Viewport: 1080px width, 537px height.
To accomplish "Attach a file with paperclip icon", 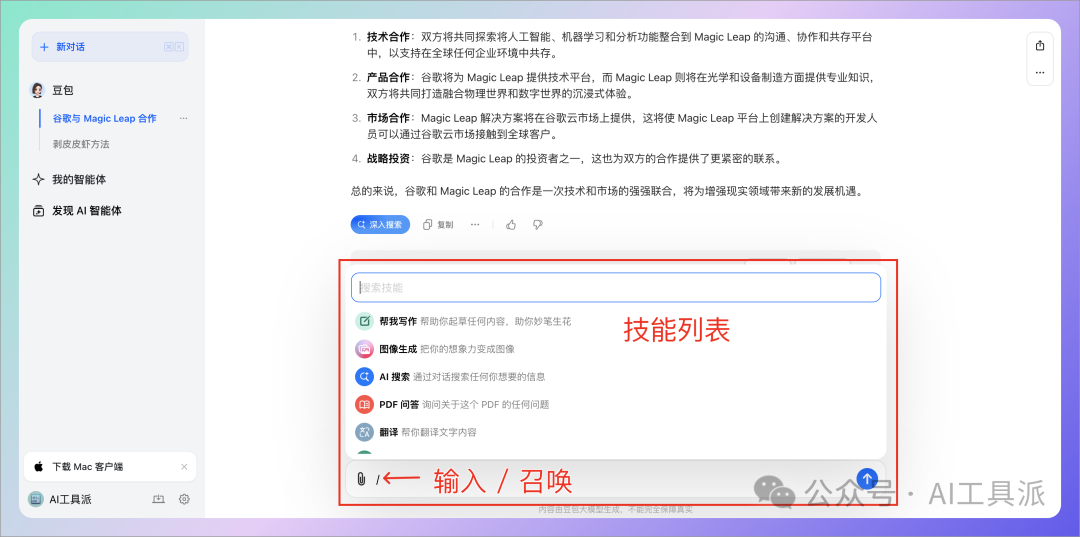I will 361,479.
